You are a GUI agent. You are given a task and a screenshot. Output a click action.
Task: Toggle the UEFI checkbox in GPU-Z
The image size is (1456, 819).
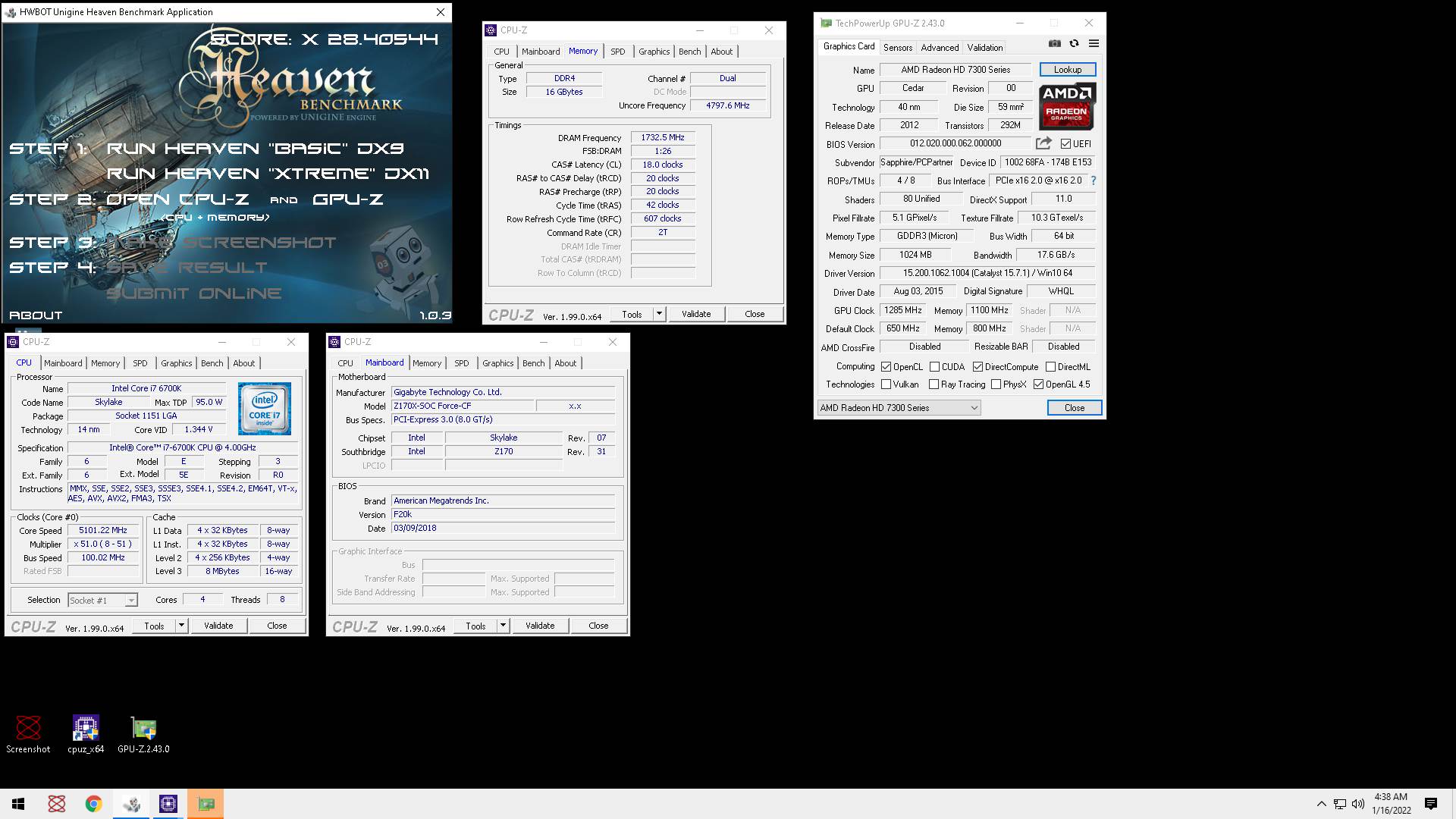[x=1065, y=144]
